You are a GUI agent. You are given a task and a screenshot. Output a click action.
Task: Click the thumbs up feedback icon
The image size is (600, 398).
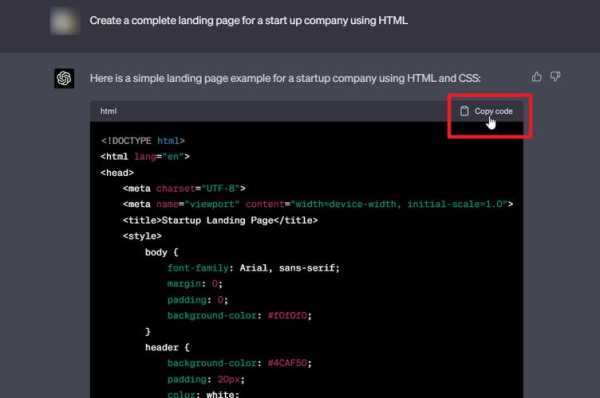click(536, 77)
